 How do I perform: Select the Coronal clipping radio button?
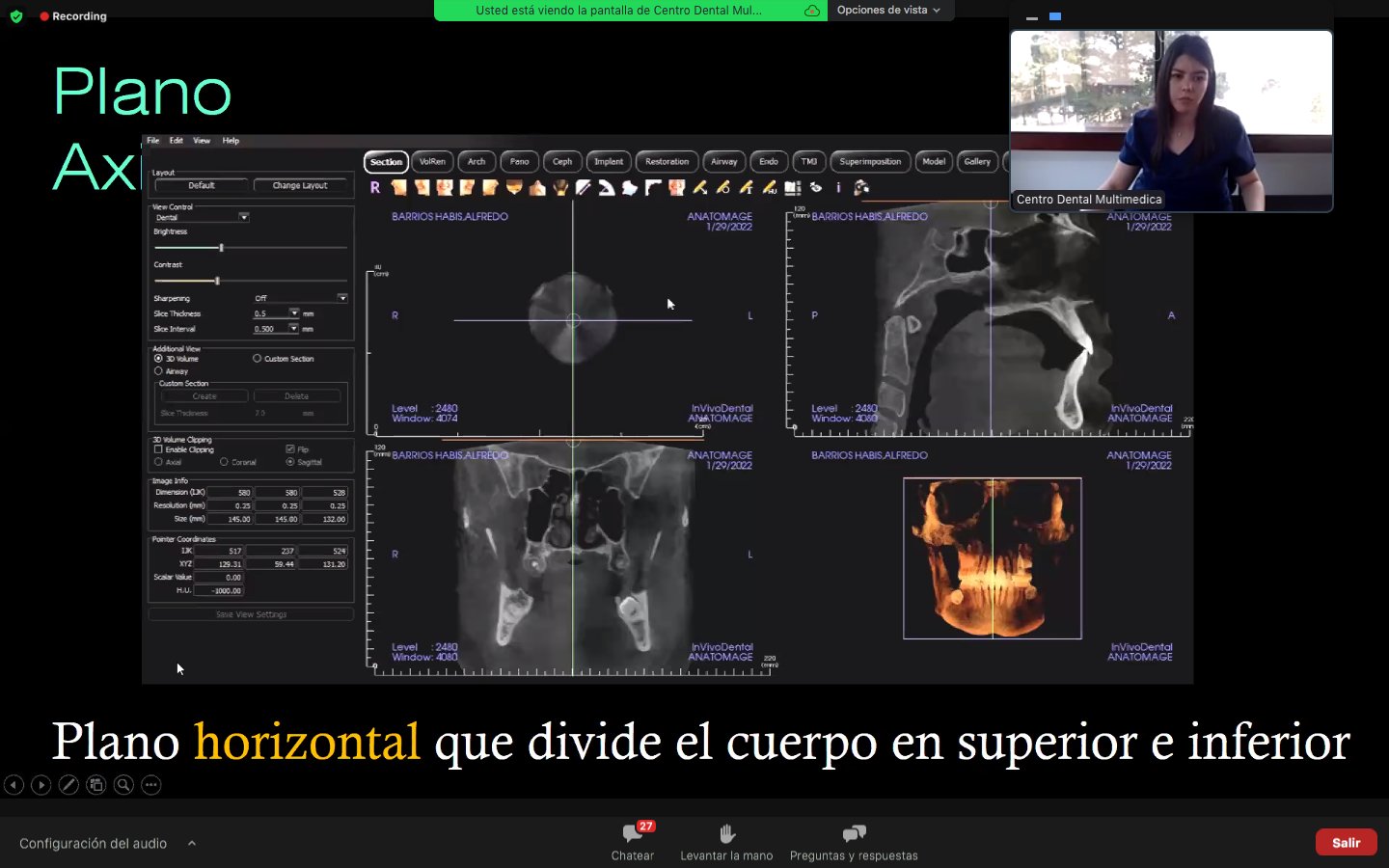point(224,462)
